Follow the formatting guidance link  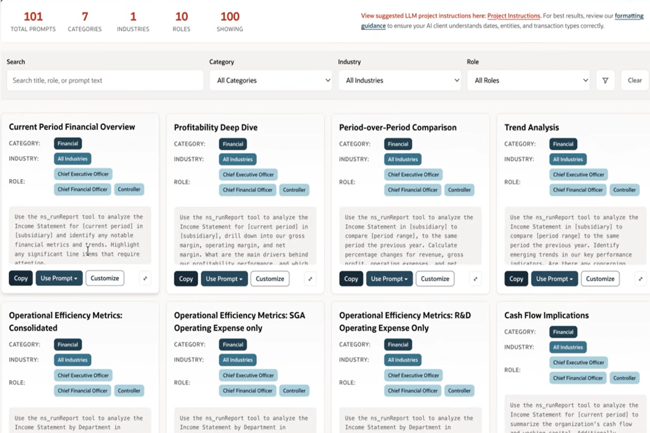628,16
